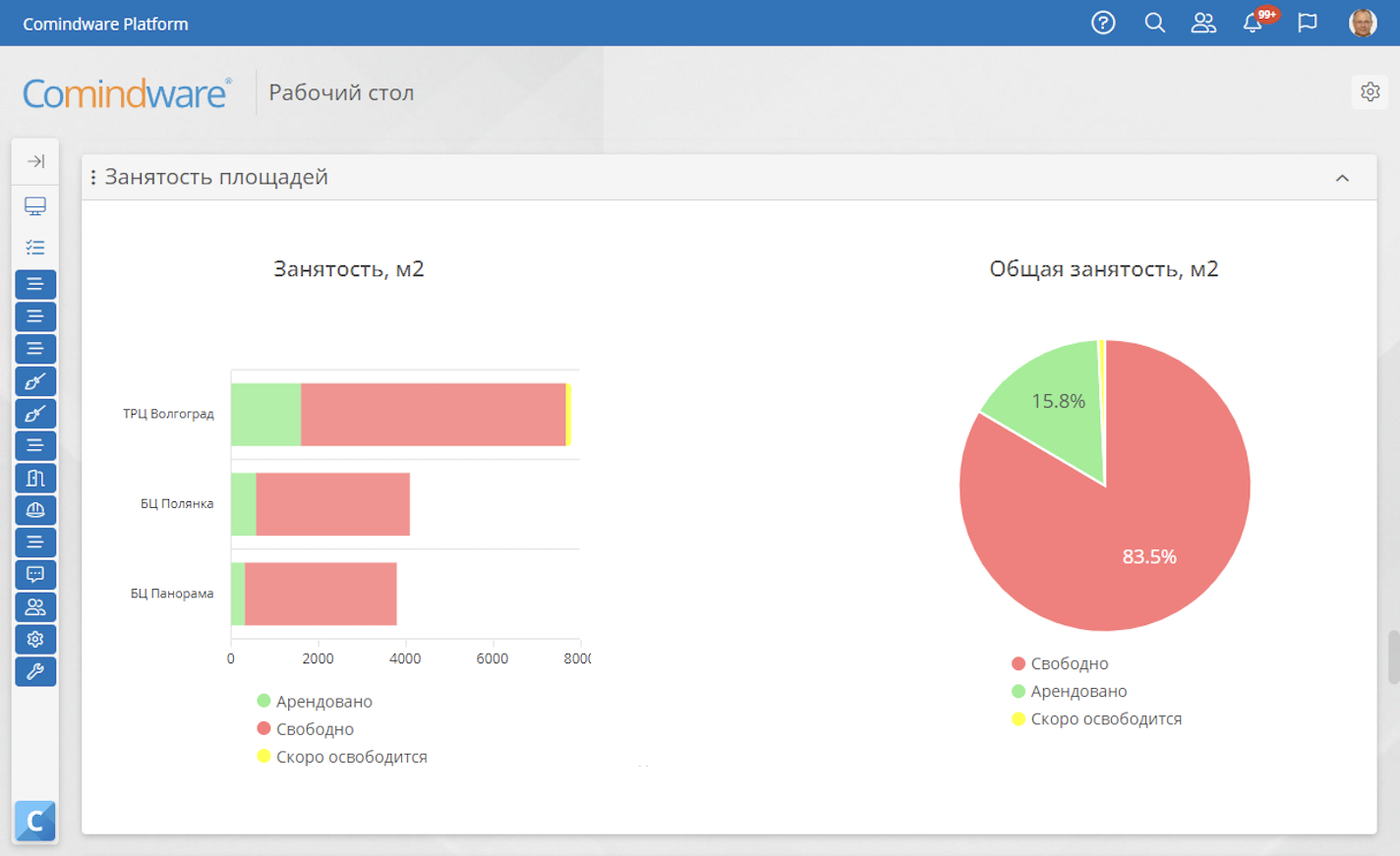Toggle Свободно series in pie chart legend
Image resolution: width=1400 pixels, height=856 pixels.
(1060, 664)
